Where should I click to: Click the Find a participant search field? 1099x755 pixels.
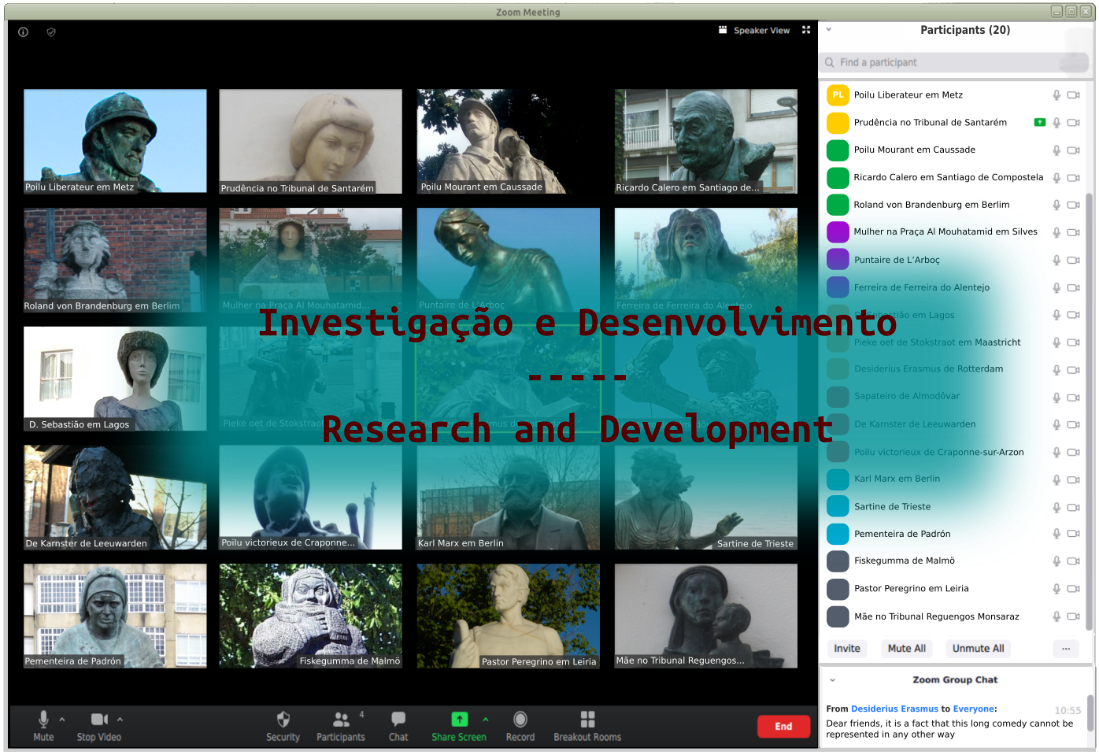[953, 62]
